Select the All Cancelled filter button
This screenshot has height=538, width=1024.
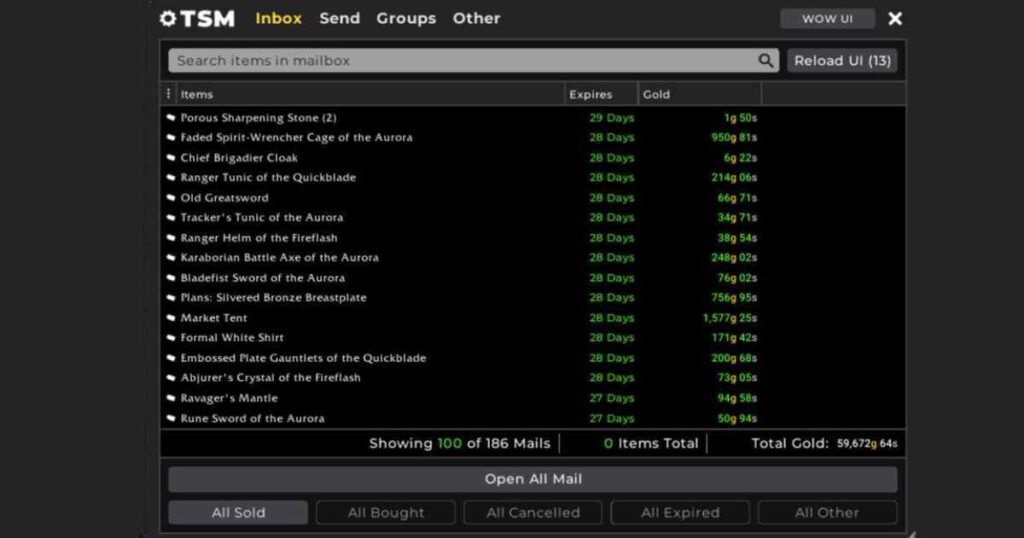(x=533, y=513)
